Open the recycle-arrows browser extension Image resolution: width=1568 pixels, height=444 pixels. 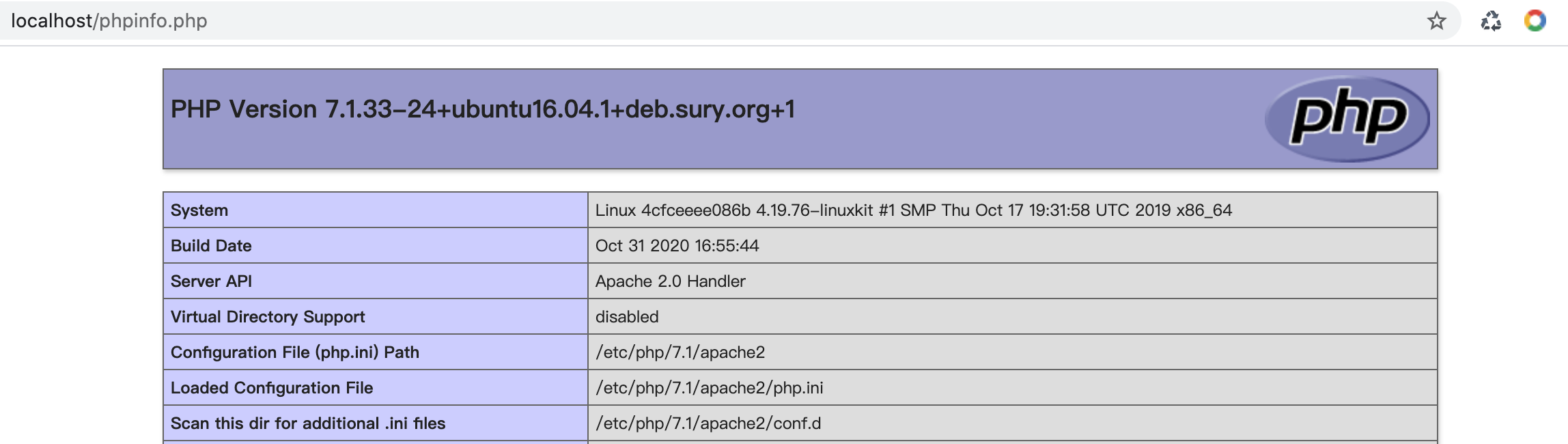pos(1491,21)
